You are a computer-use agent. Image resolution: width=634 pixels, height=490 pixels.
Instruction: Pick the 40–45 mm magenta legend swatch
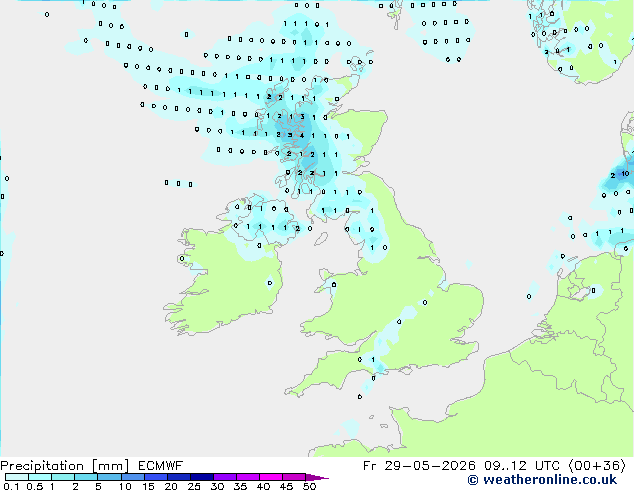271,477
